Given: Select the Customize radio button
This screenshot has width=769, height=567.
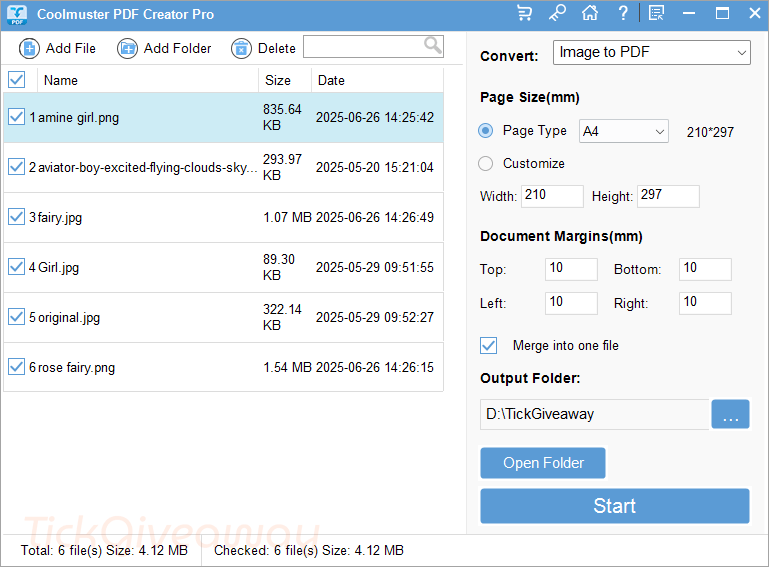Looking at the screenshot, I should click(486, 163).
